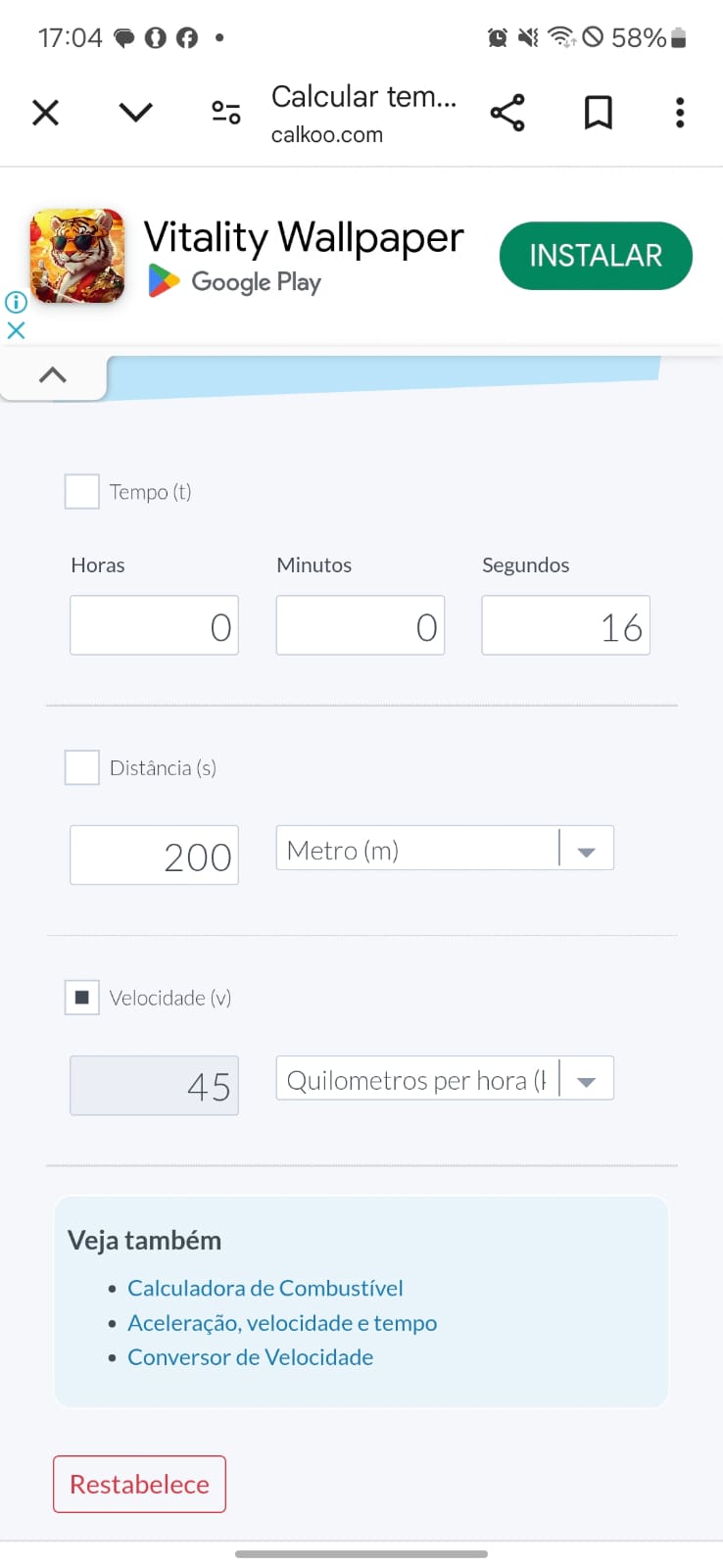Open the Quilometros per hora dropdown
Screen dimensions: 723x1568
point(445,1079)
